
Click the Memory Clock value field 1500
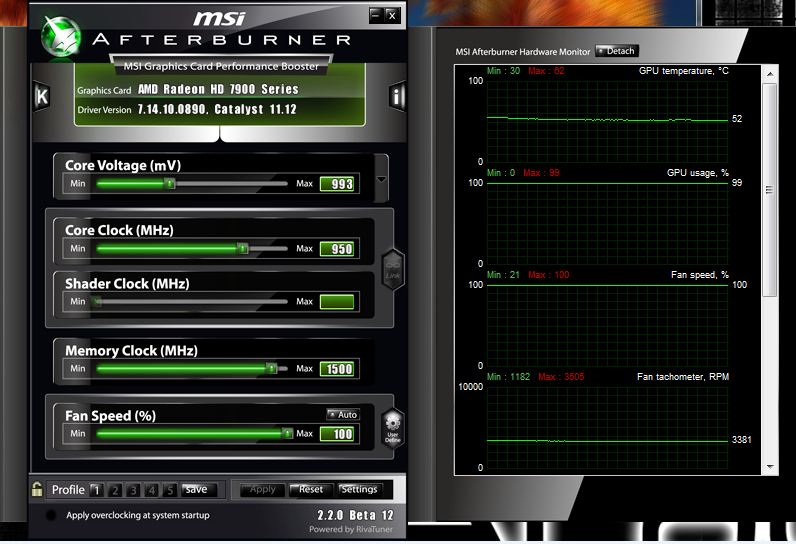tap(337, 368)
